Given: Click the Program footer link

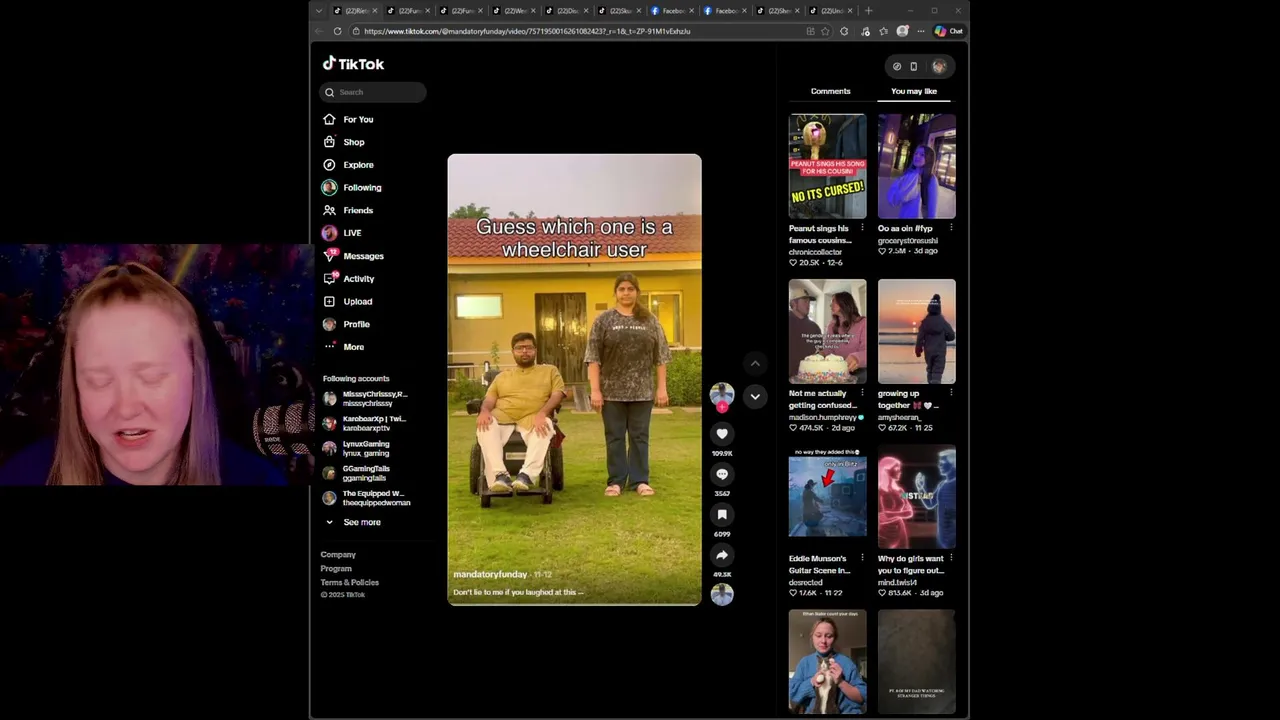Looking at the screenshot, I should [x=336, y=568].
